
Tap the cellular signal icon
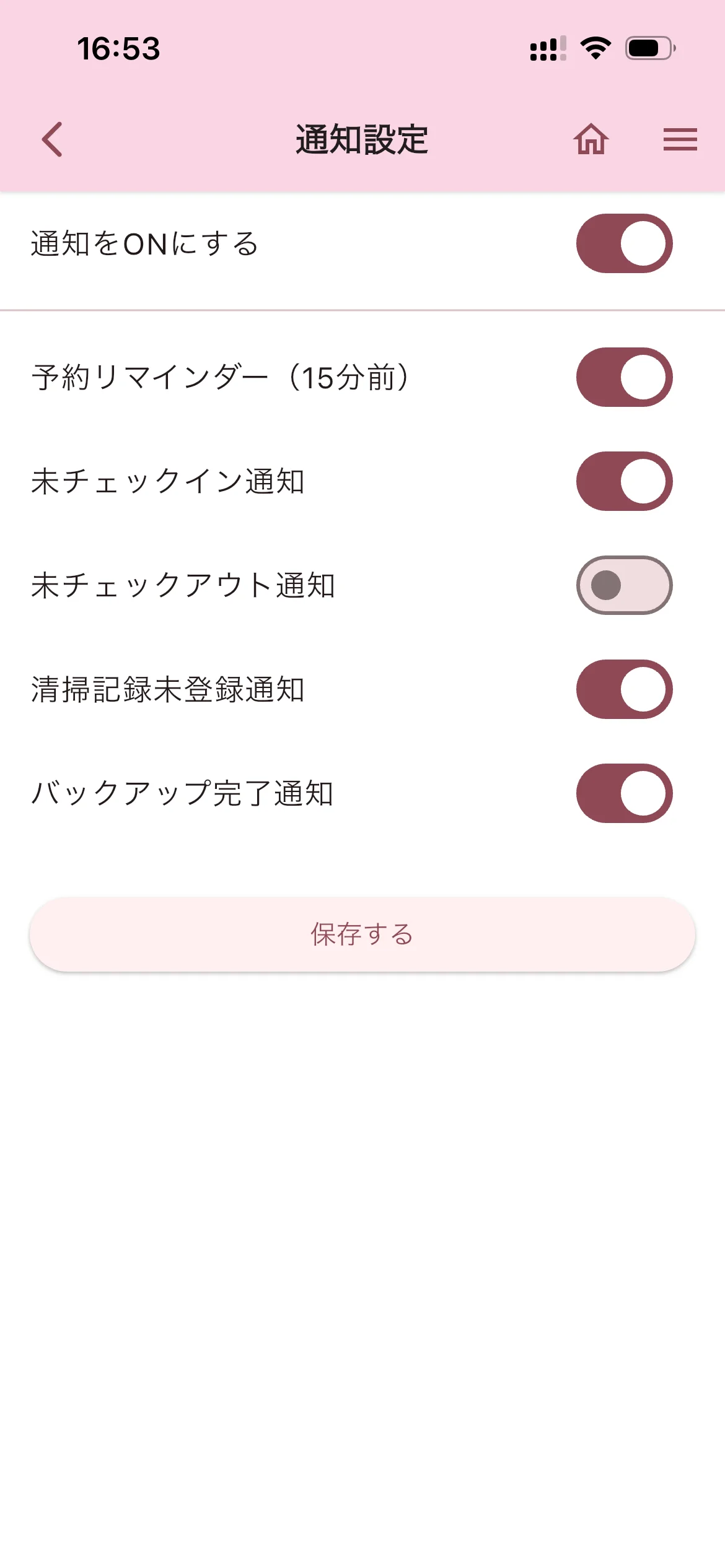[548, 48]
